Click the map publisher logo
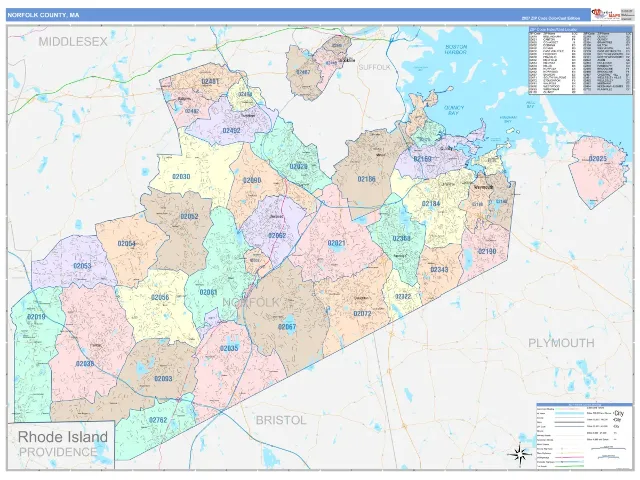This screenshot has width=640, height=480. pyautogui.click(x=605, y=15)
